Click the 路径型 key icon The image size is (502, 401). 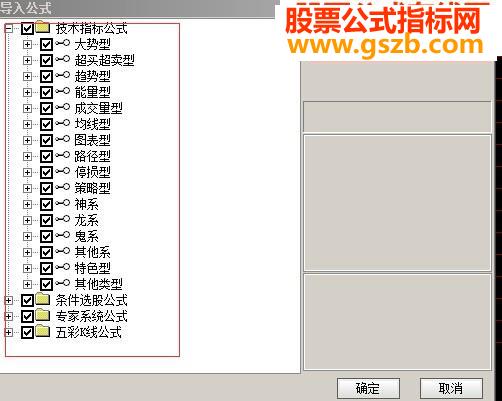point(63,156)
